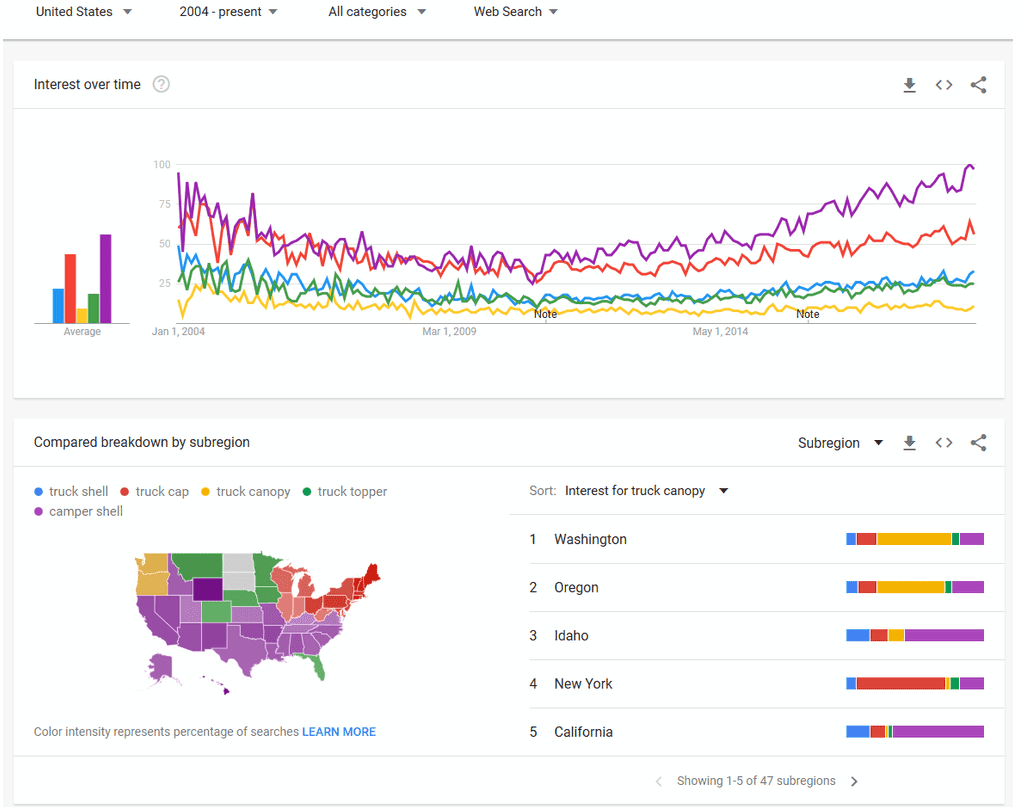Share the Interest over time chart
Screen dimensions: 1016x810
point(978,85)
